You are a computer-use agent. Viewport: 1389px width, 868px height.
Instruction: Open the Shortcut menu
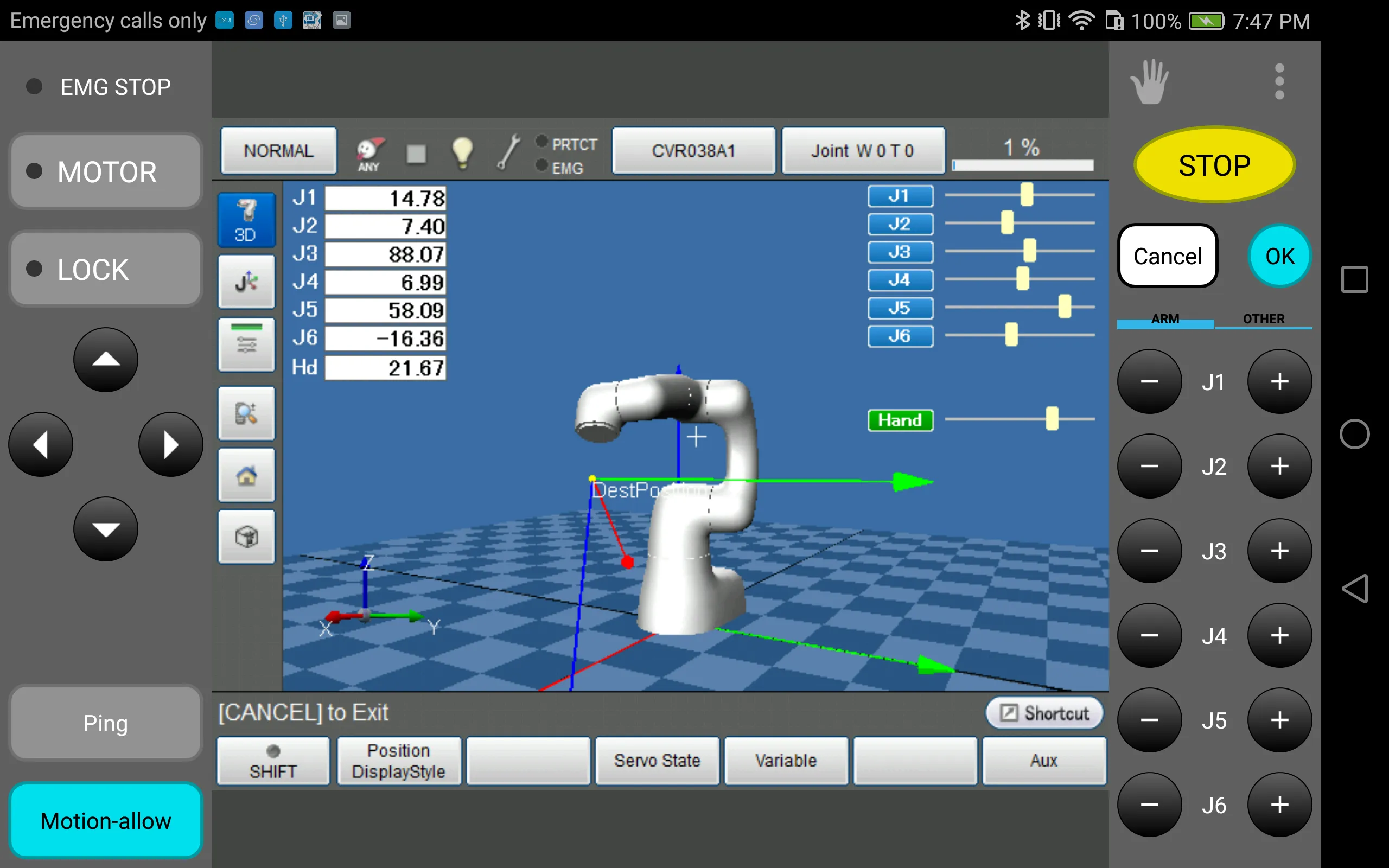[x=1043, y=713]
